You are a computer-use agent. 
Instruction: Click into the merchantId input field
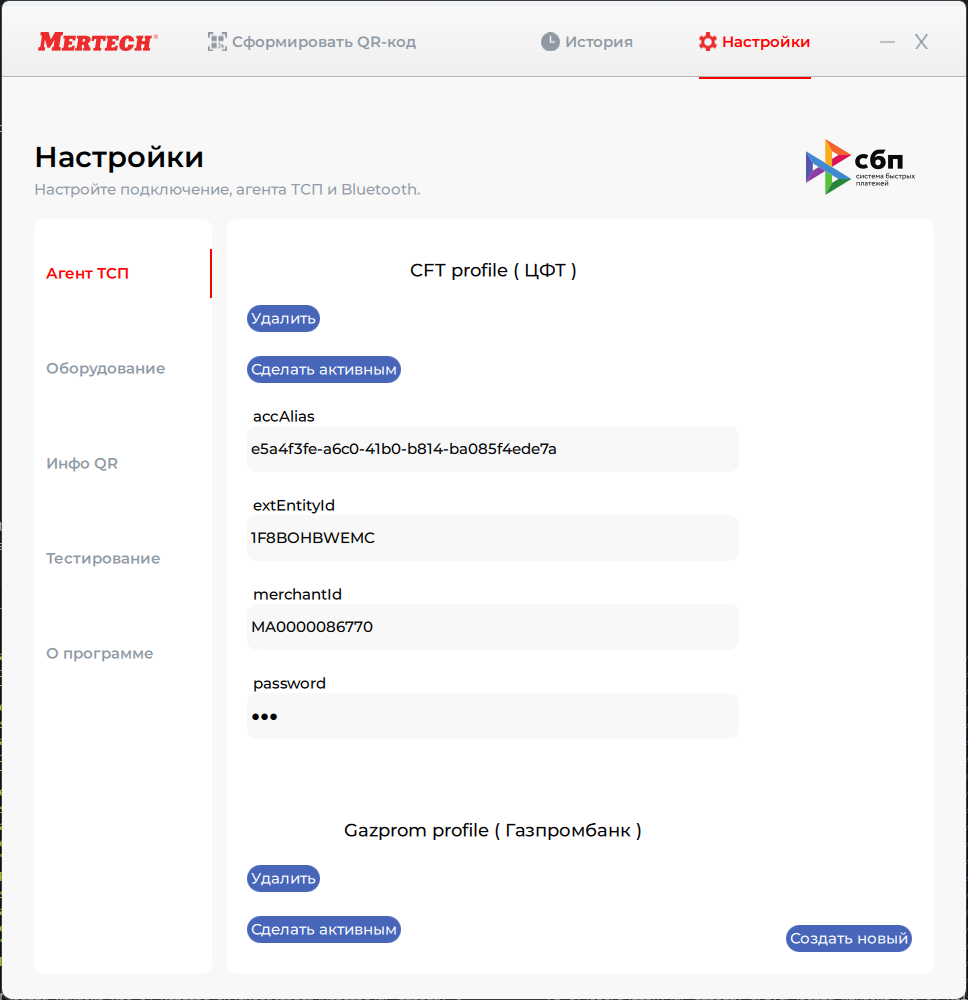click(492, 627)
